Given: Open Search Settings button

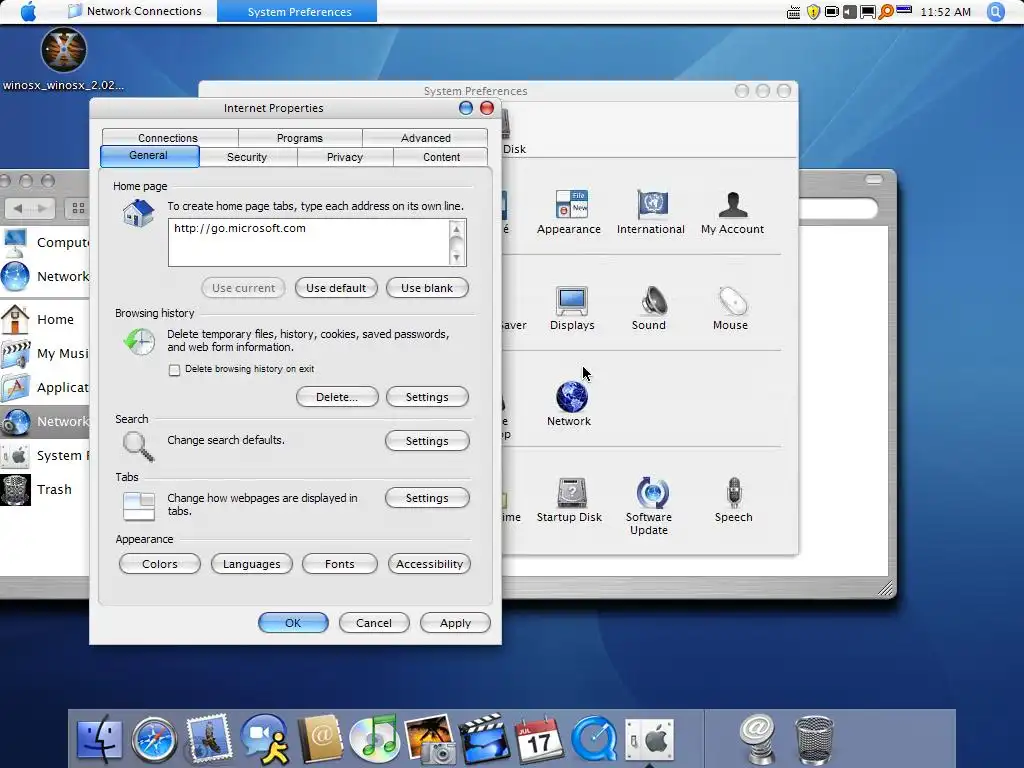Looking at the screenshot, I should coord(427,441).
